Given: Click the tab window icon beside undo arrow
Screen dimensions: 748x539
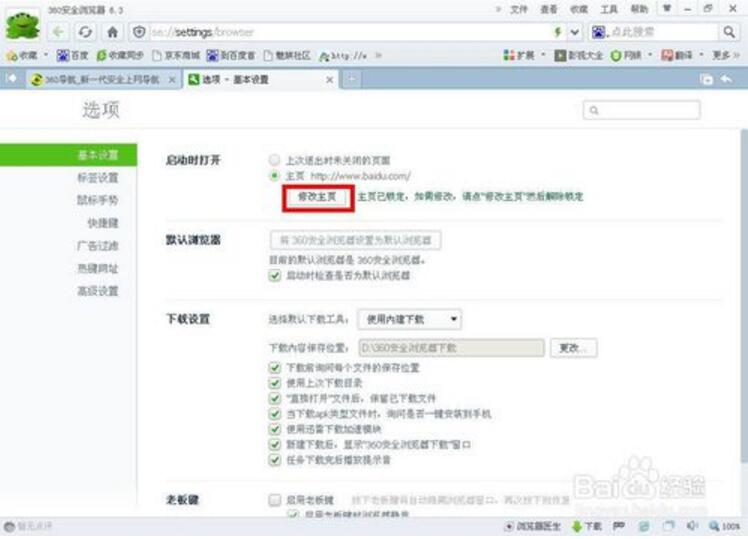Looking at the screenshot, I should [706, 80].
